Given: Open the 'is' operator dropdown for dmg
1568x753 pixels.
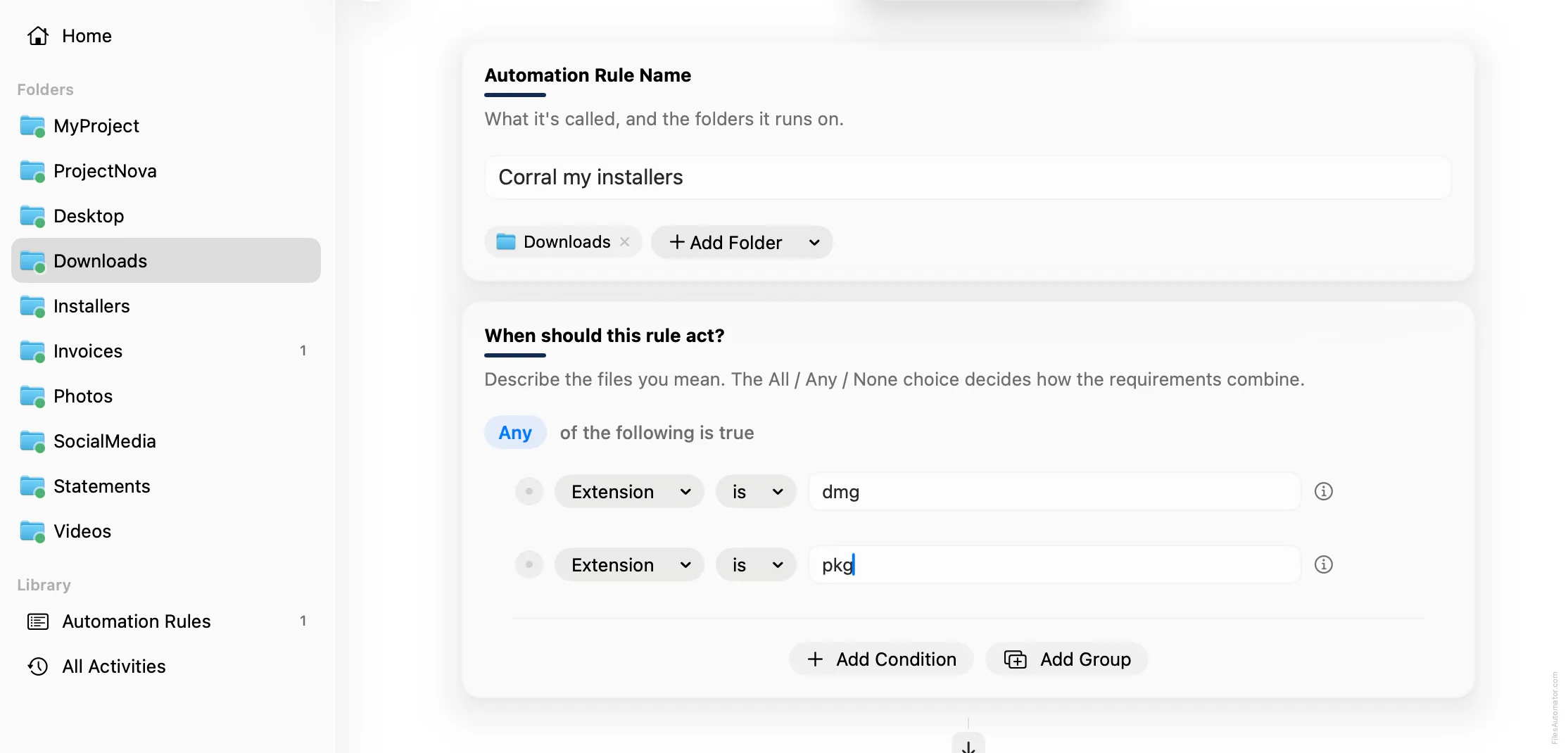Looking at the screenshot, I should click(x=756, y=492).
